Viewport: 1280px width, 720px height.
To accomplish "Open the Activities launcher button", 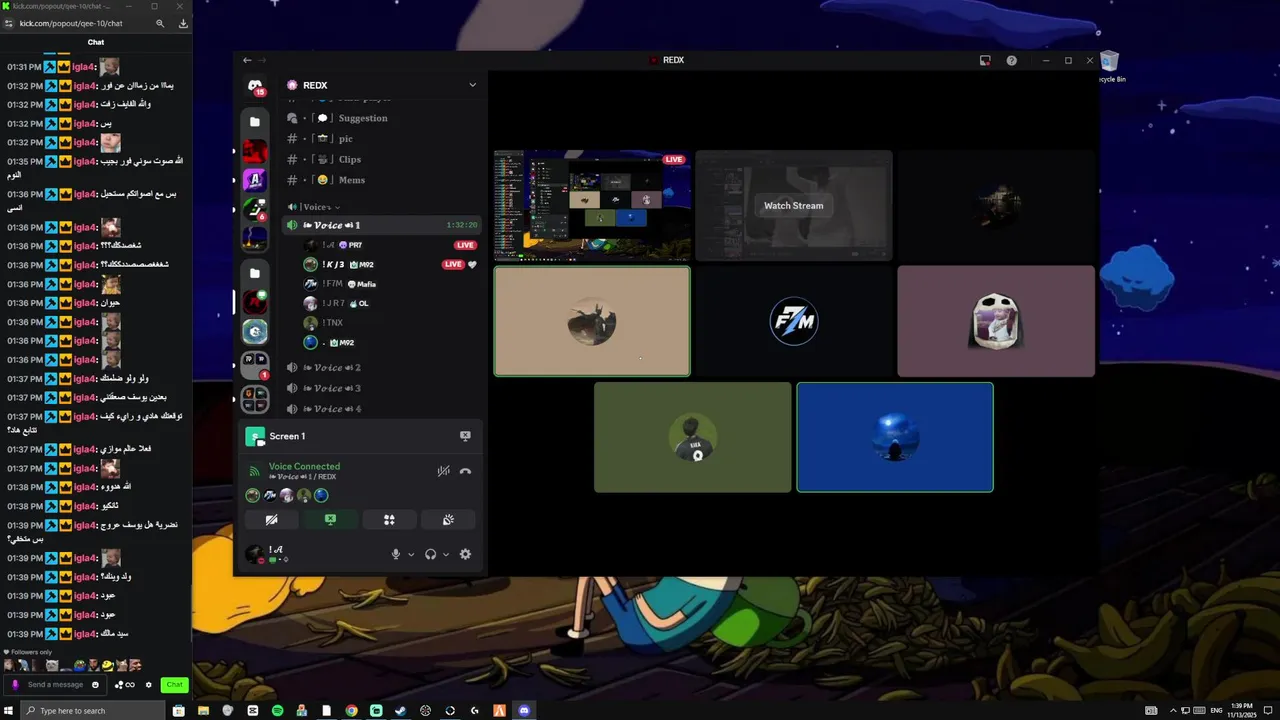I will click(x=389, y=520).
